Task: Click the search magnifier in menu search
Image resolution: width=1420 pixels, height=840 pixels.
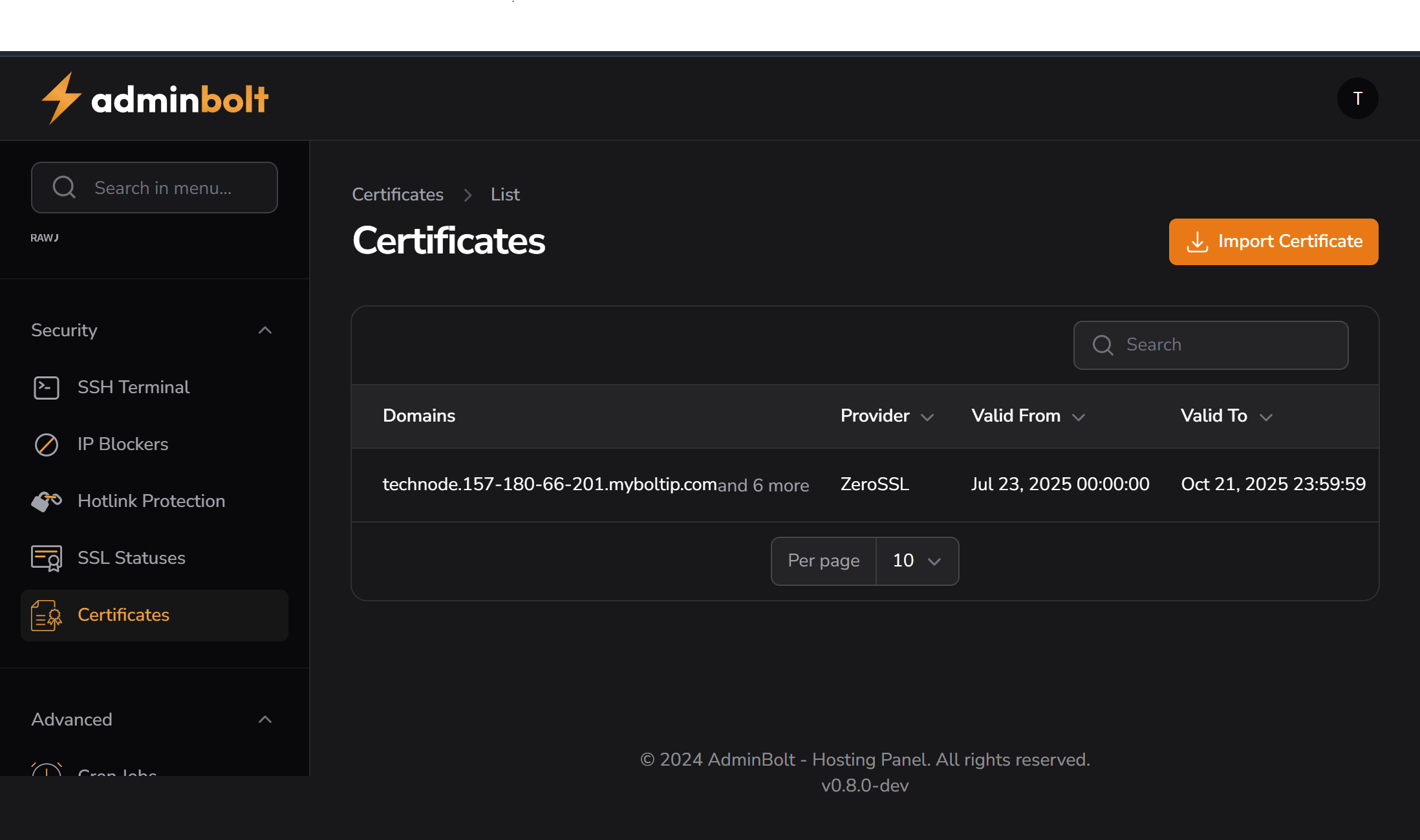Action: click(64, 187)
